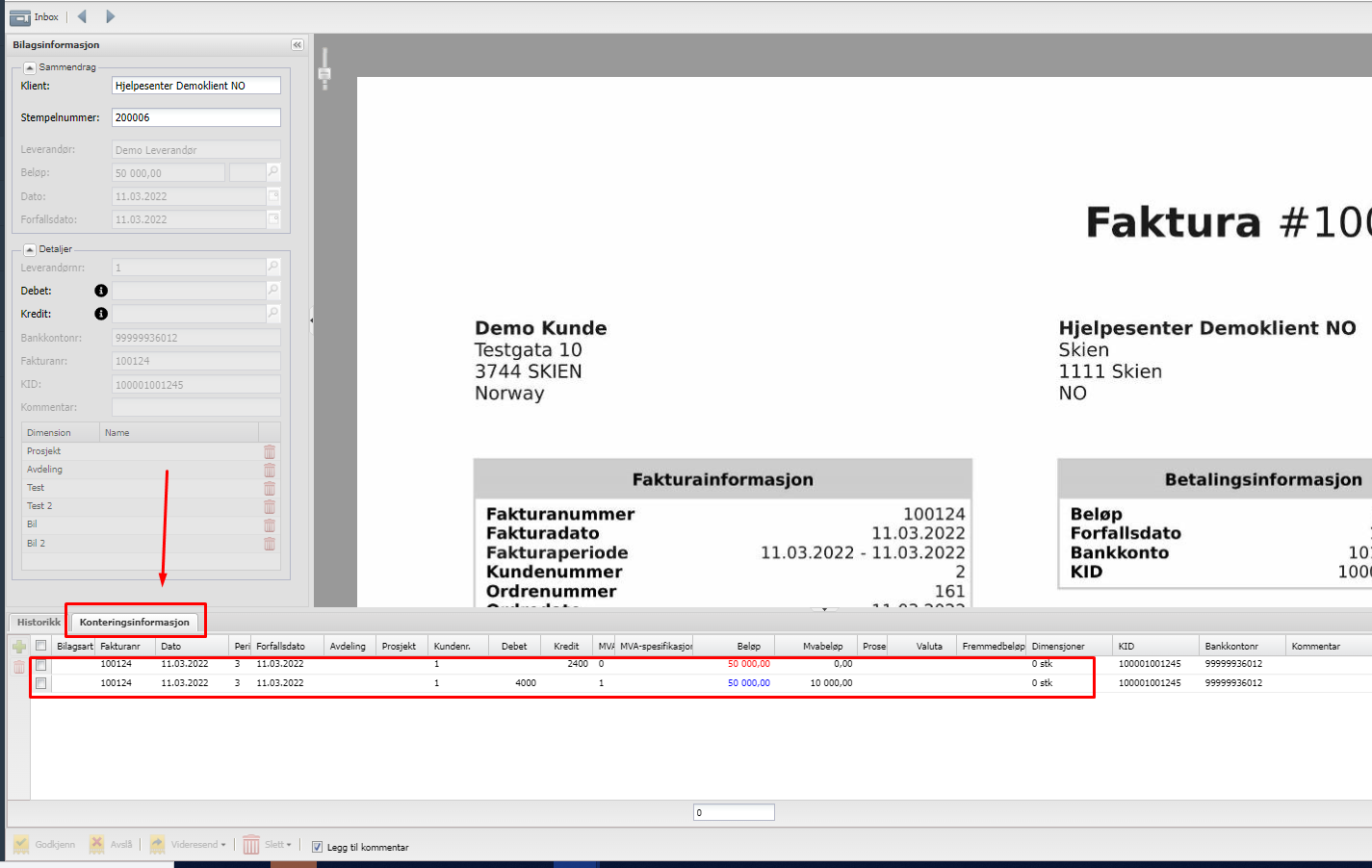Select checkbox of the Kredit 2400 row
The width and height of the screenshot is (1372, 868).
click(x=41, y=665)
